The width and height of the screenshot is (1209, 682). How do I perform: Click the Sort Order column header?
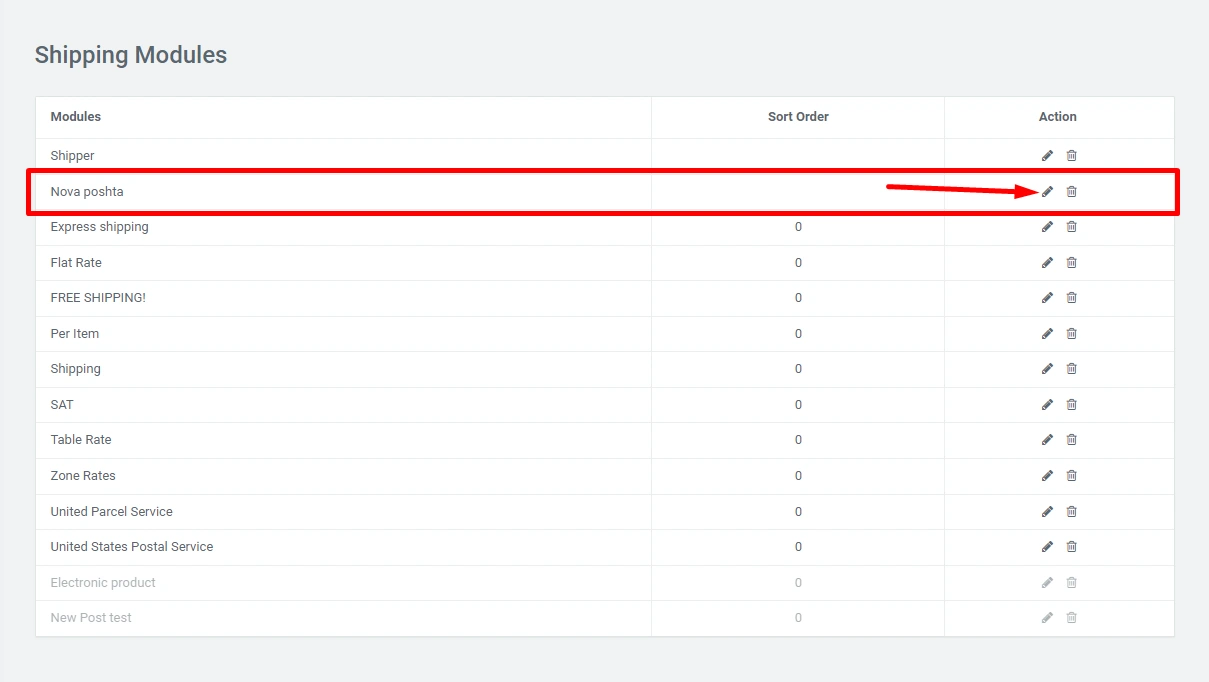tap(798, 117)
